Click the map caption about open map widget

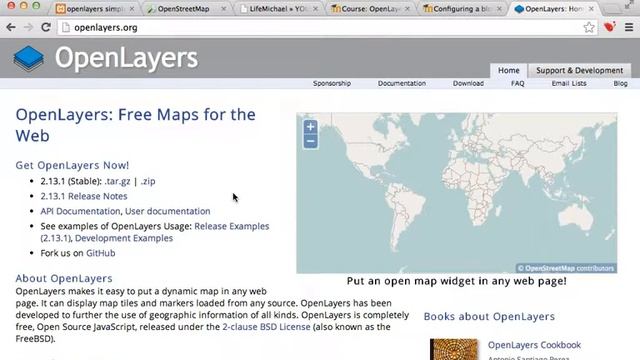tap(457, 281)
